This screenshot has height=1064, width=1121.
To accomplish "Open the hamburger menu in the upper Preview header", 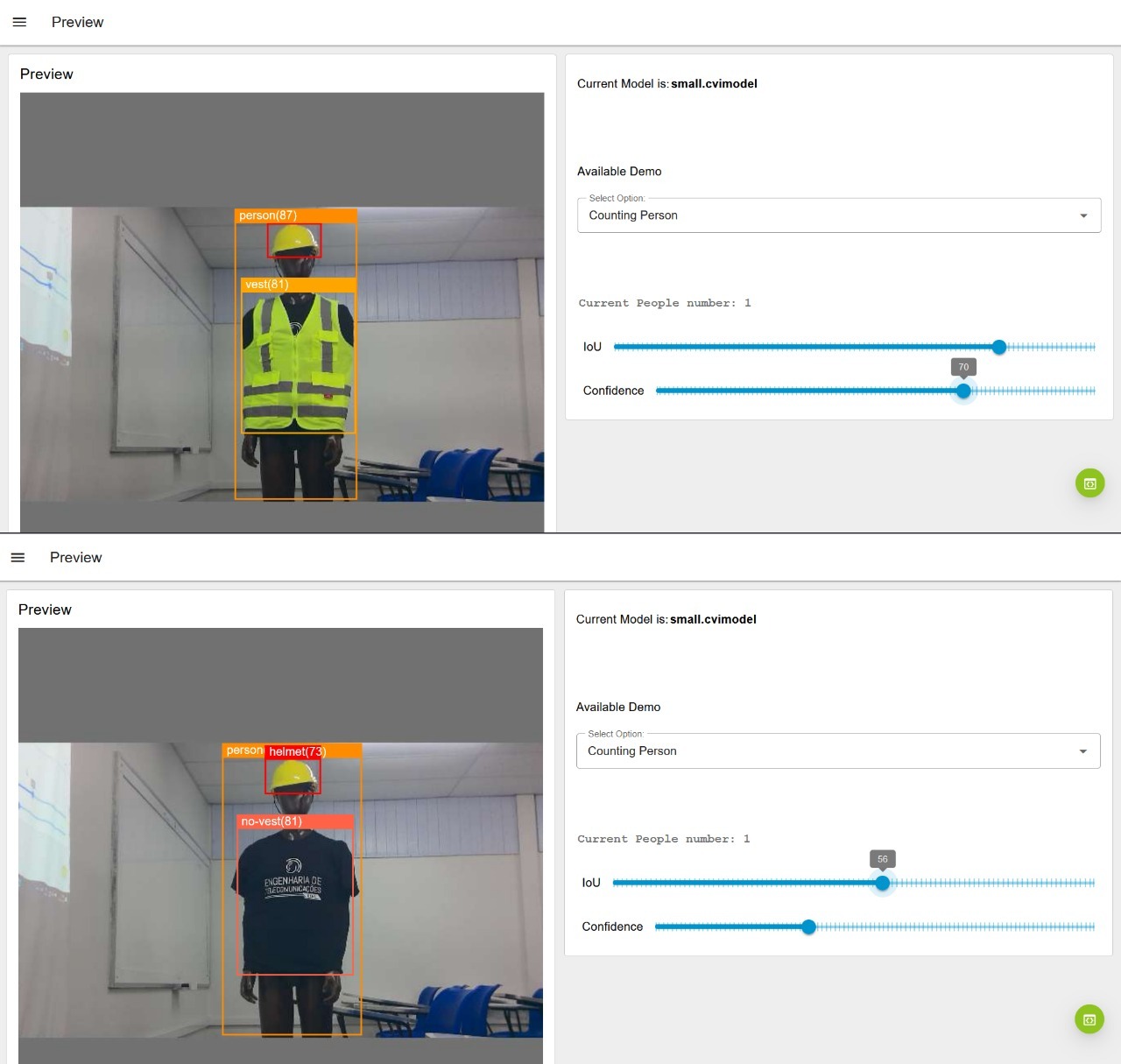I will pos(19,22).
